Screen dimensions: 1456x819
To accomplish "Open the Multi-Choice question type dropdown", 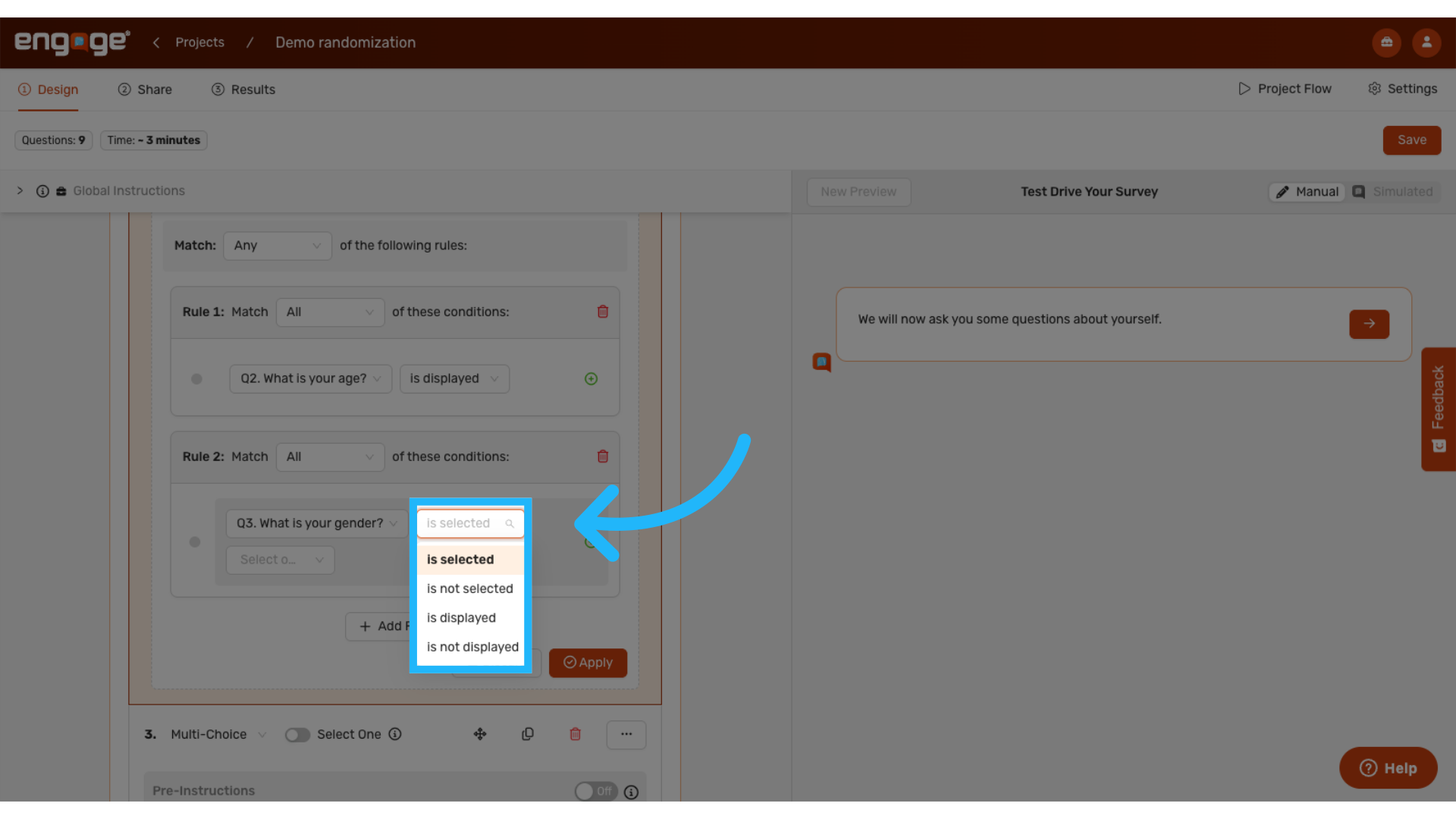I will pos(218,734).
